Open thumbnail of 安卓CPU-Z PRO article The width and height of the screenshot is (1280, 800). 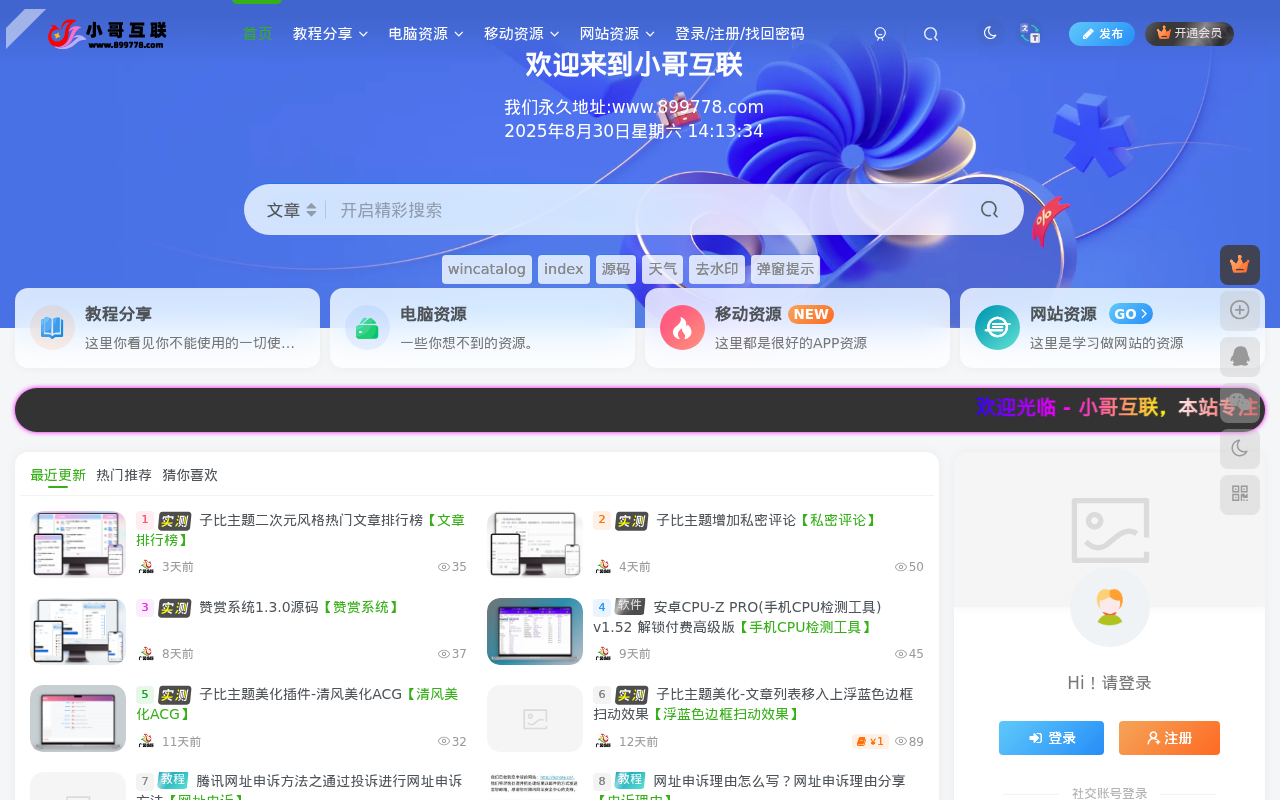click(535, 631)
